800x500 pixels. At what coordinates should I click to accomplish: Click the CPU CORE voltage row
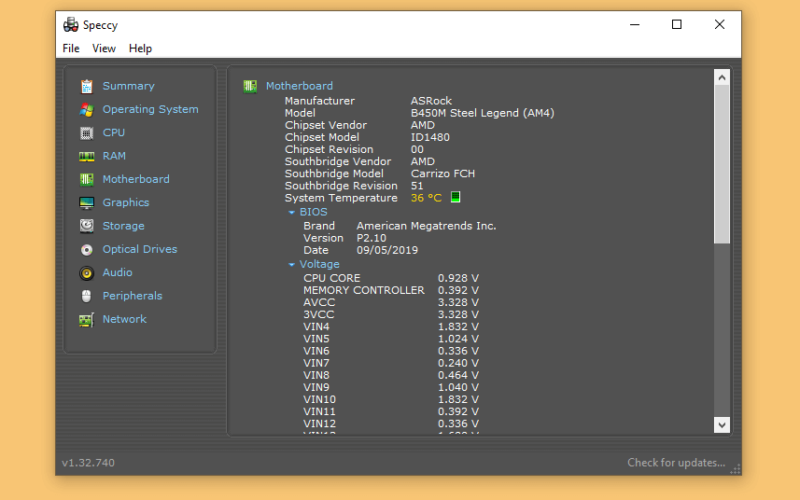pyautogui.click(x=391, y=278)
